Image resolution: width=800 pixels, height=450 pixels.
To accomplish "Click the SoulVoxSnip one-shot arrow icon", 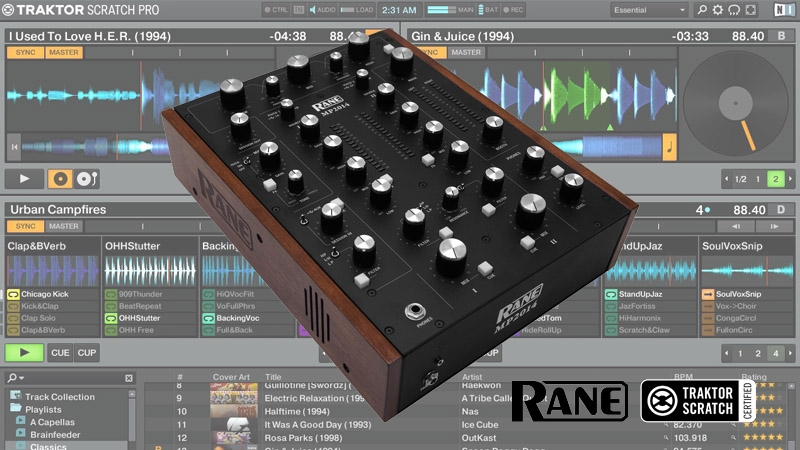I will tap(708, 294).
